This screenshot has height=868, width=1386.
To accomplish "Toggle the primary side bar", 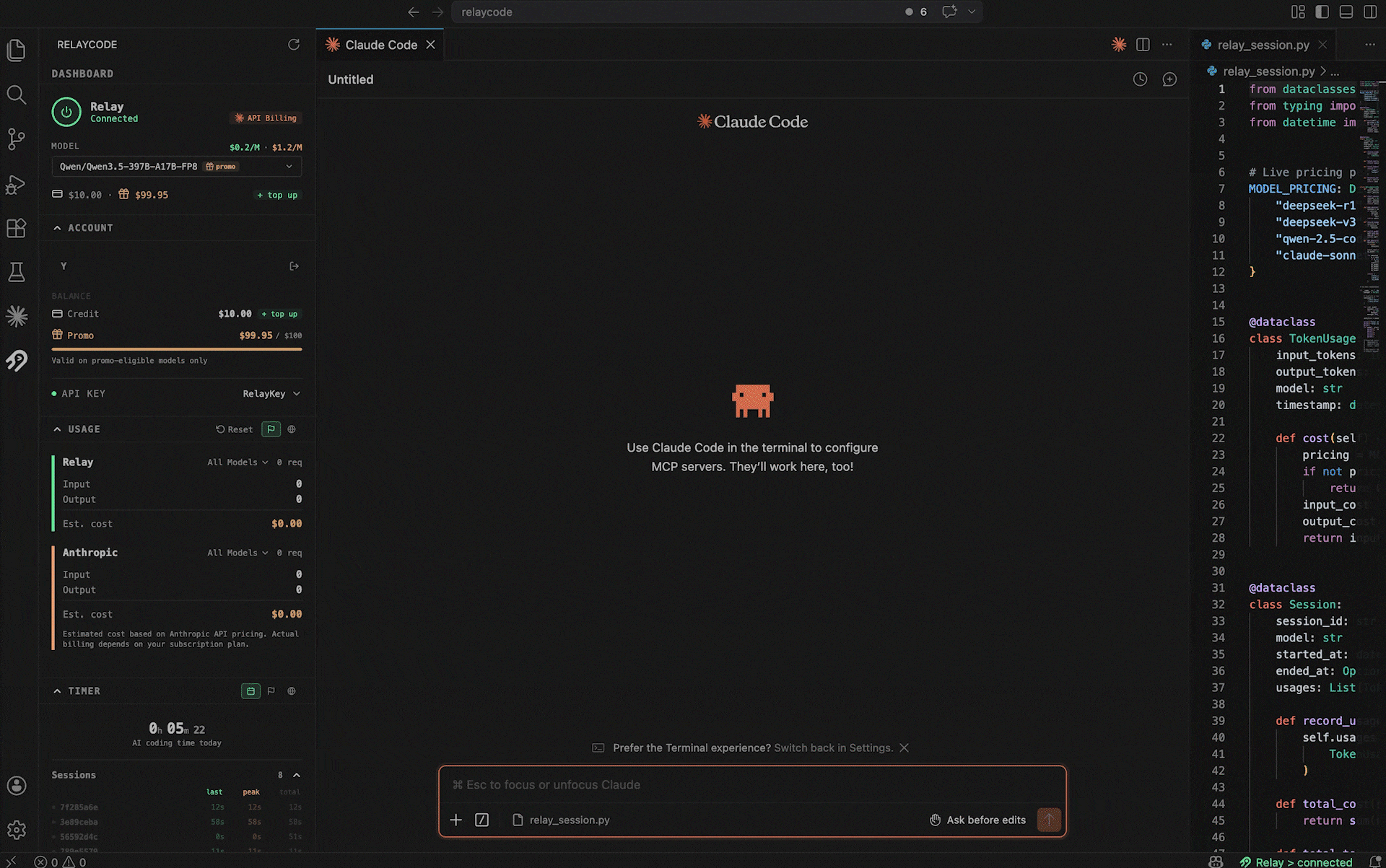I will click(x=1322, y=12).
